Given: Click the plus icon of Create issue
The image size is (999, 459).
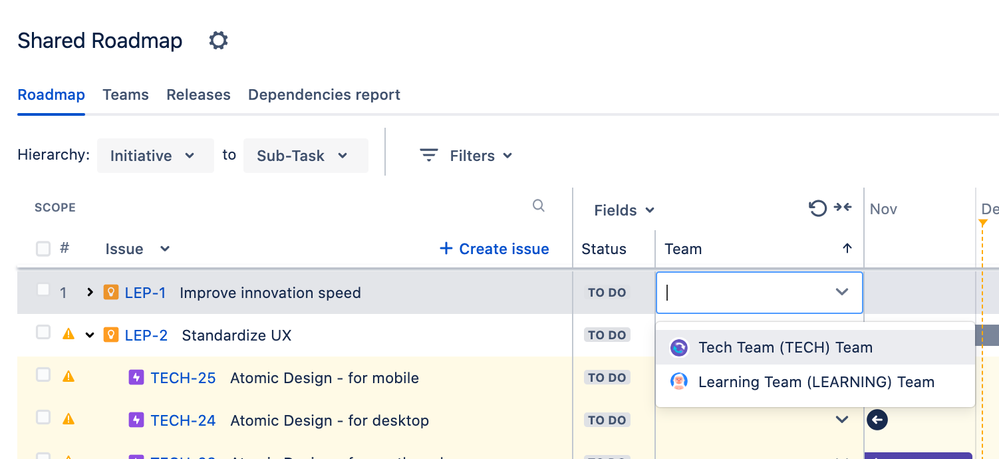Looking at the screenshot, I should 446,249.
